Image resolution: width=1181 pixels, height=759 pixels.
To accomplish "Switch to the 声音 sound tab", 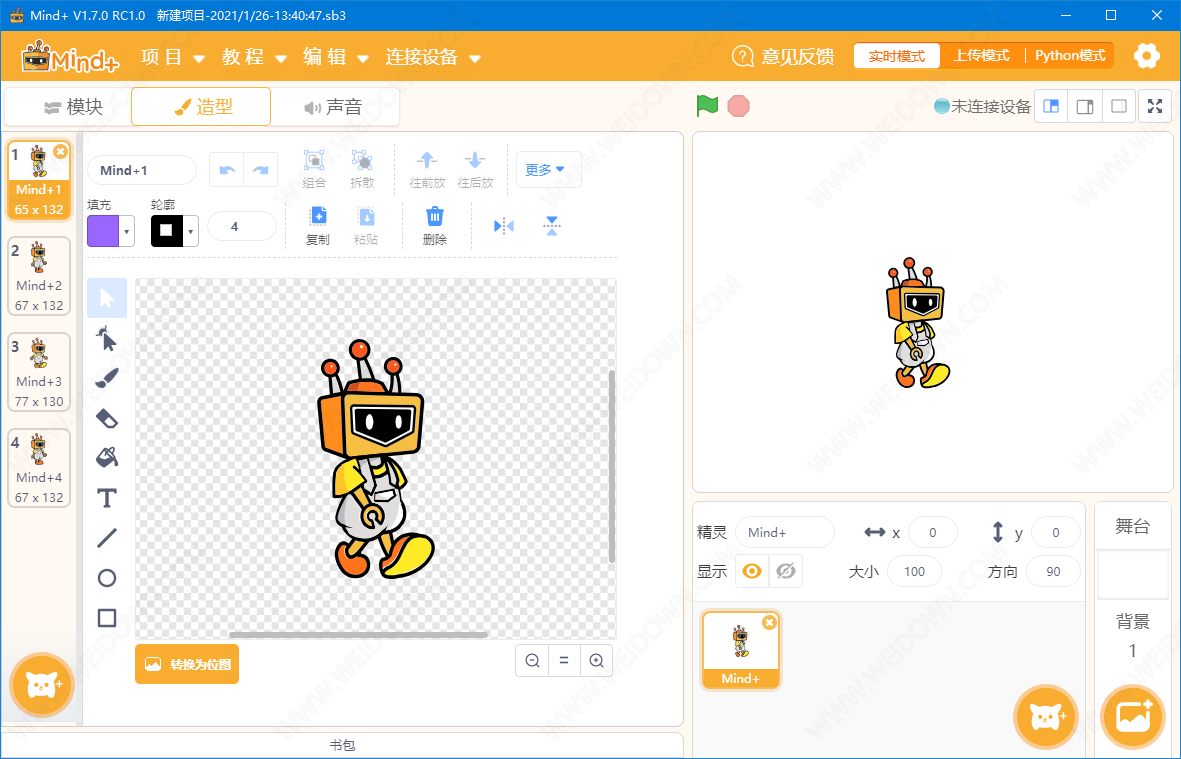I will click(x=334, y=107).
